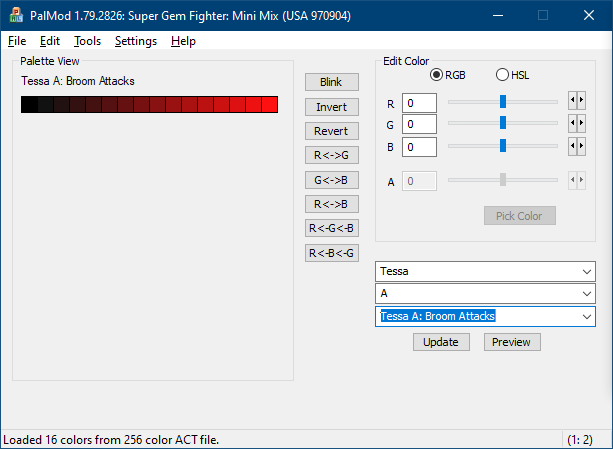The width and height of the screenshot is (613, 449).
Task: Select the brightest red last palette swatch
Action: (x=270, y=105)
